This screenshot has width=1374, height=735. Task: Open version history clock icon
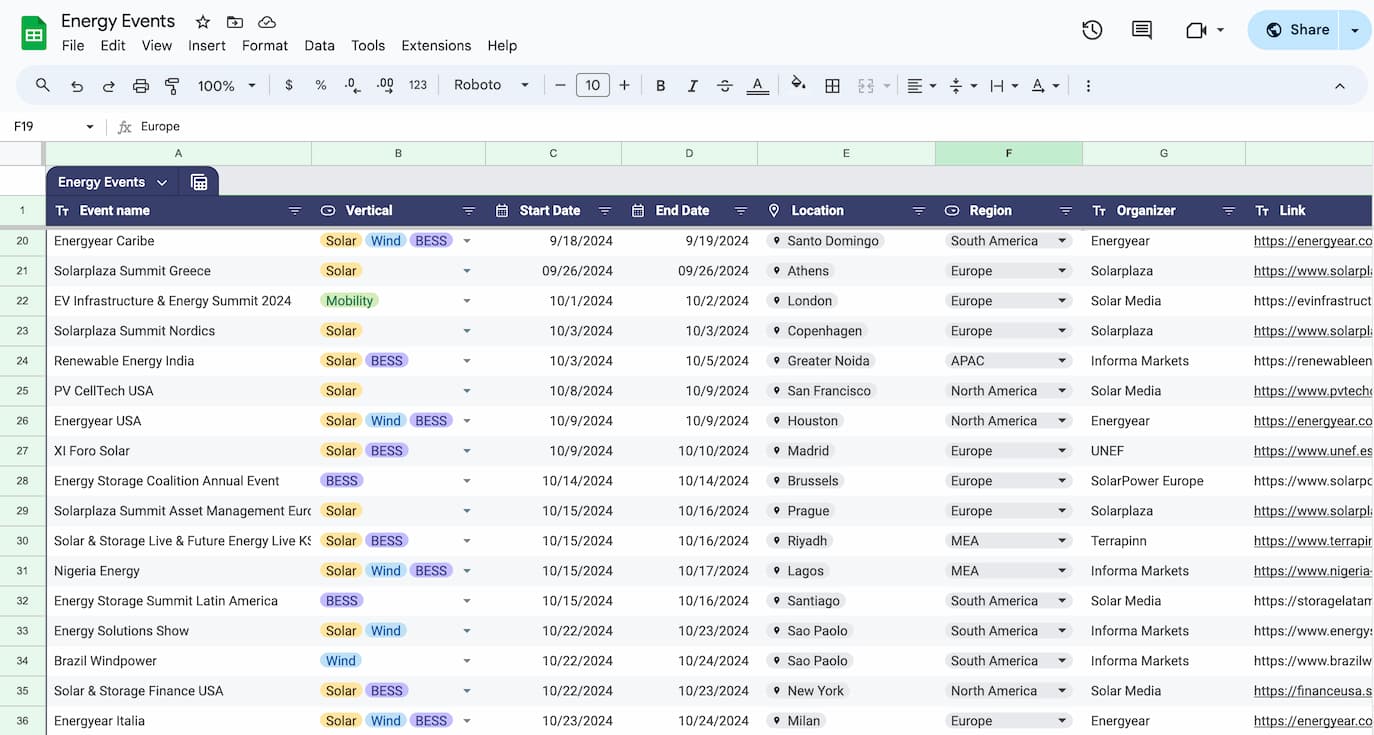click(x=1092, y=30)
